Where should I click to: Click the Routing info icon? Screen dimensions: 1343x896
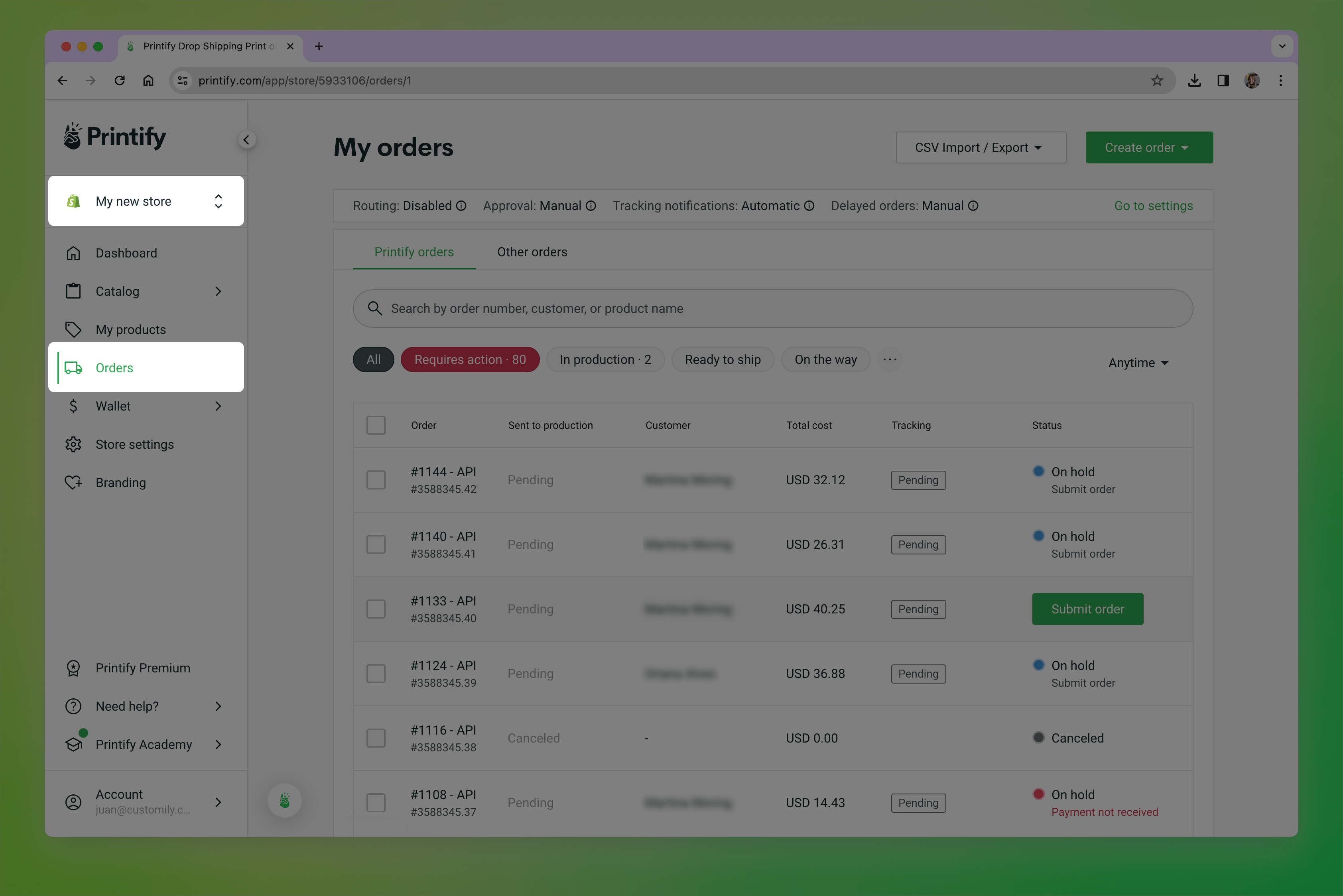tap(461, 206)
